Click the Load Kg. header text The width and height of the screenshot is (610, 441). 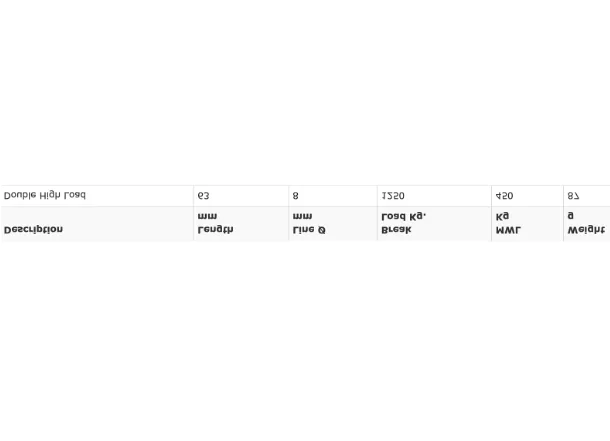point(404,216)
